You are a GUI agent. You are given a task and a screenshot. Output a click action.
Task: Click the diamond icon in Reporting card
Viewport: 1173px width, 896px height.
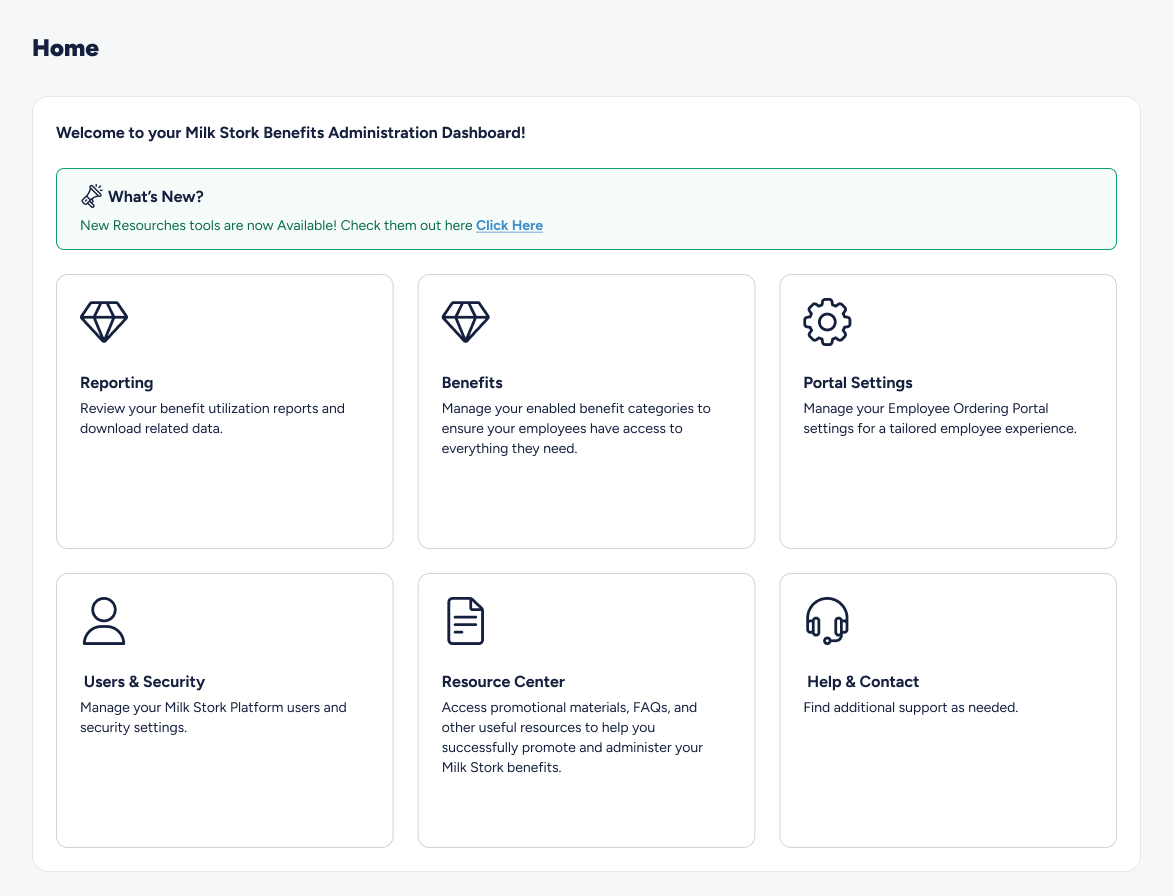click(104, 322)
